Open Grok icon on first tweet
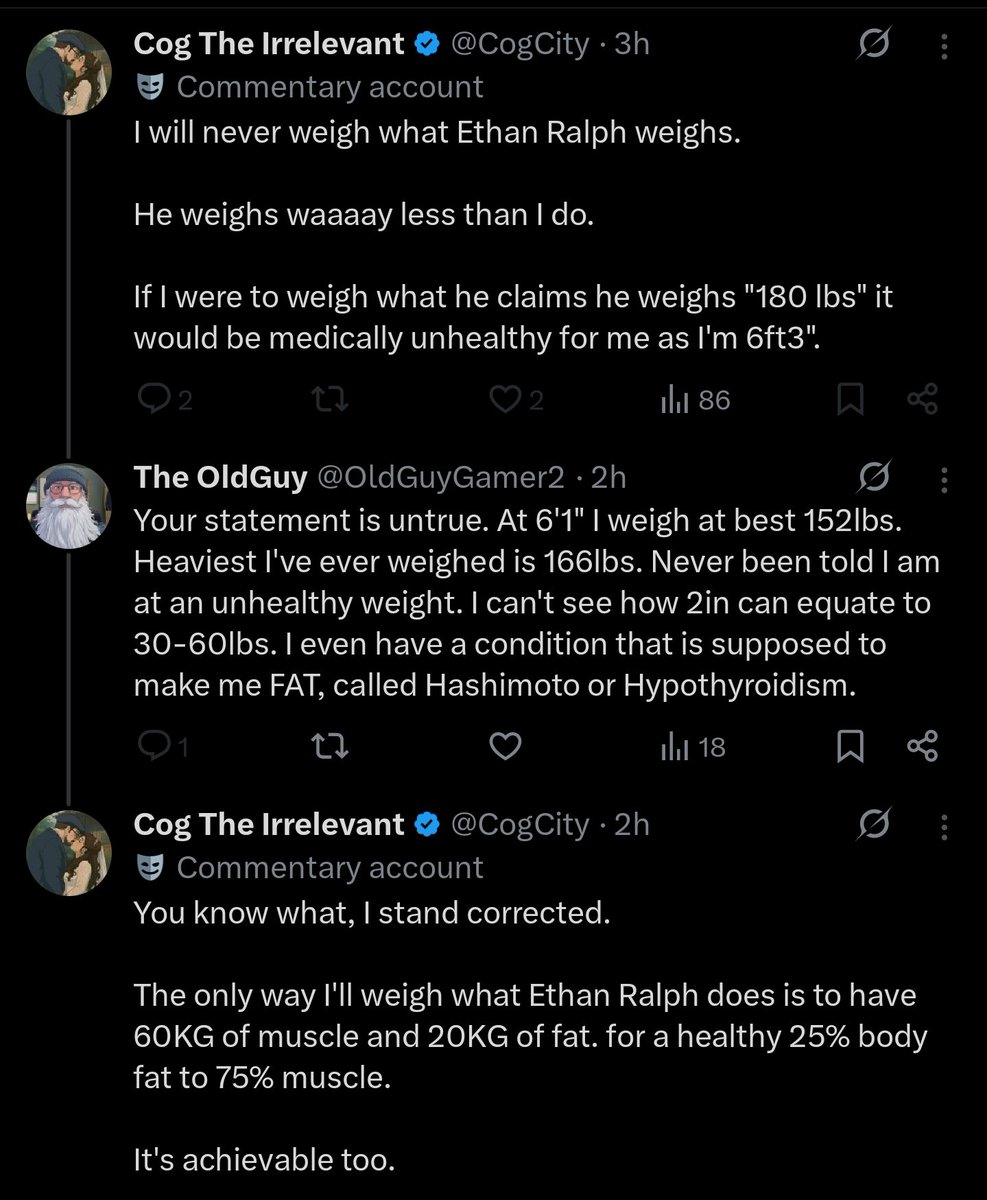Screen dimensions: 987x1200 (x=876, y=44)
